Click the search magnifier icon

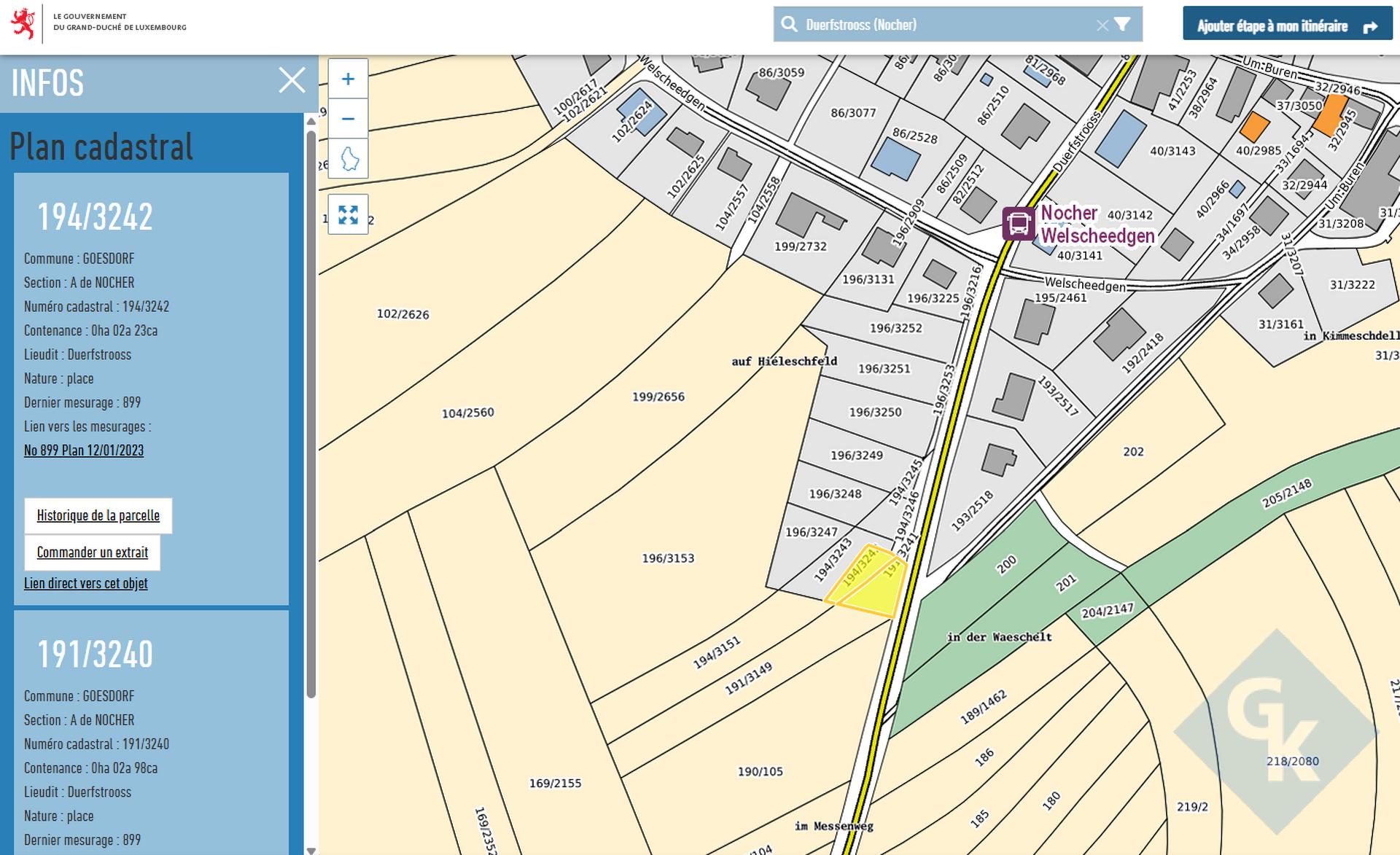click(x=789, y=25)
